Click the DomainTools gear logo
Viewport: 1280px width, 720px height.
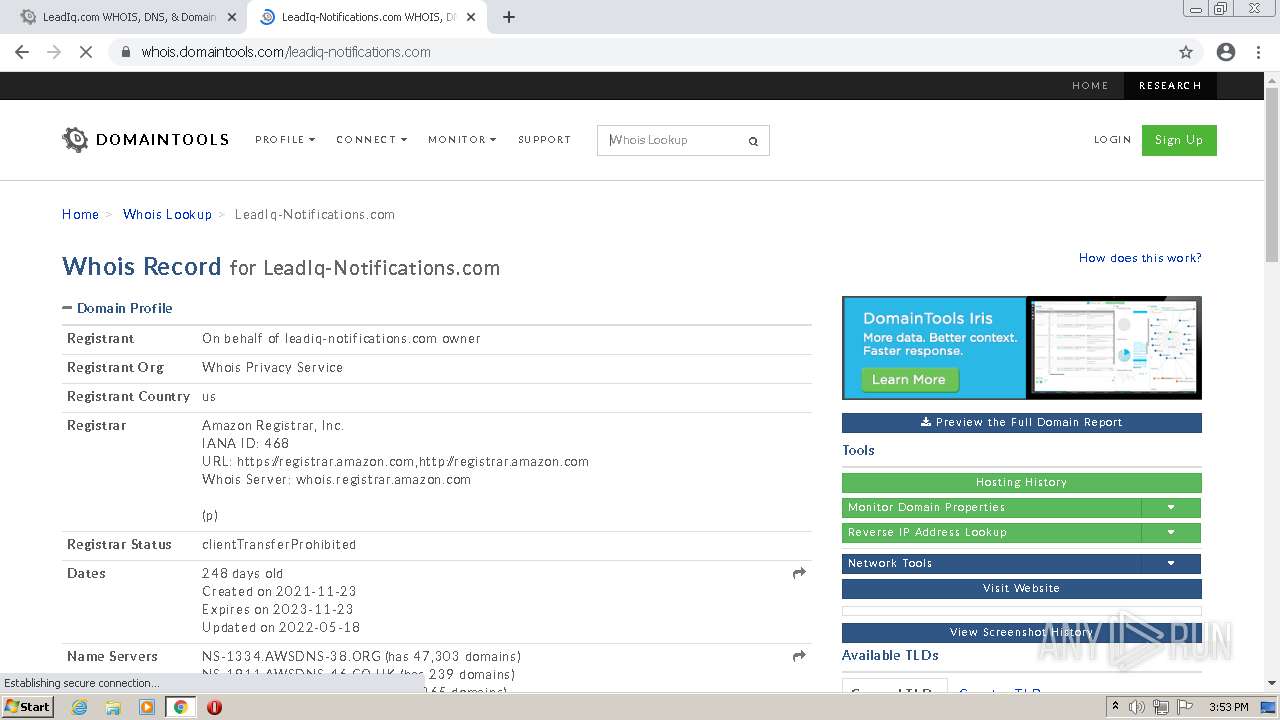(75, 140)
